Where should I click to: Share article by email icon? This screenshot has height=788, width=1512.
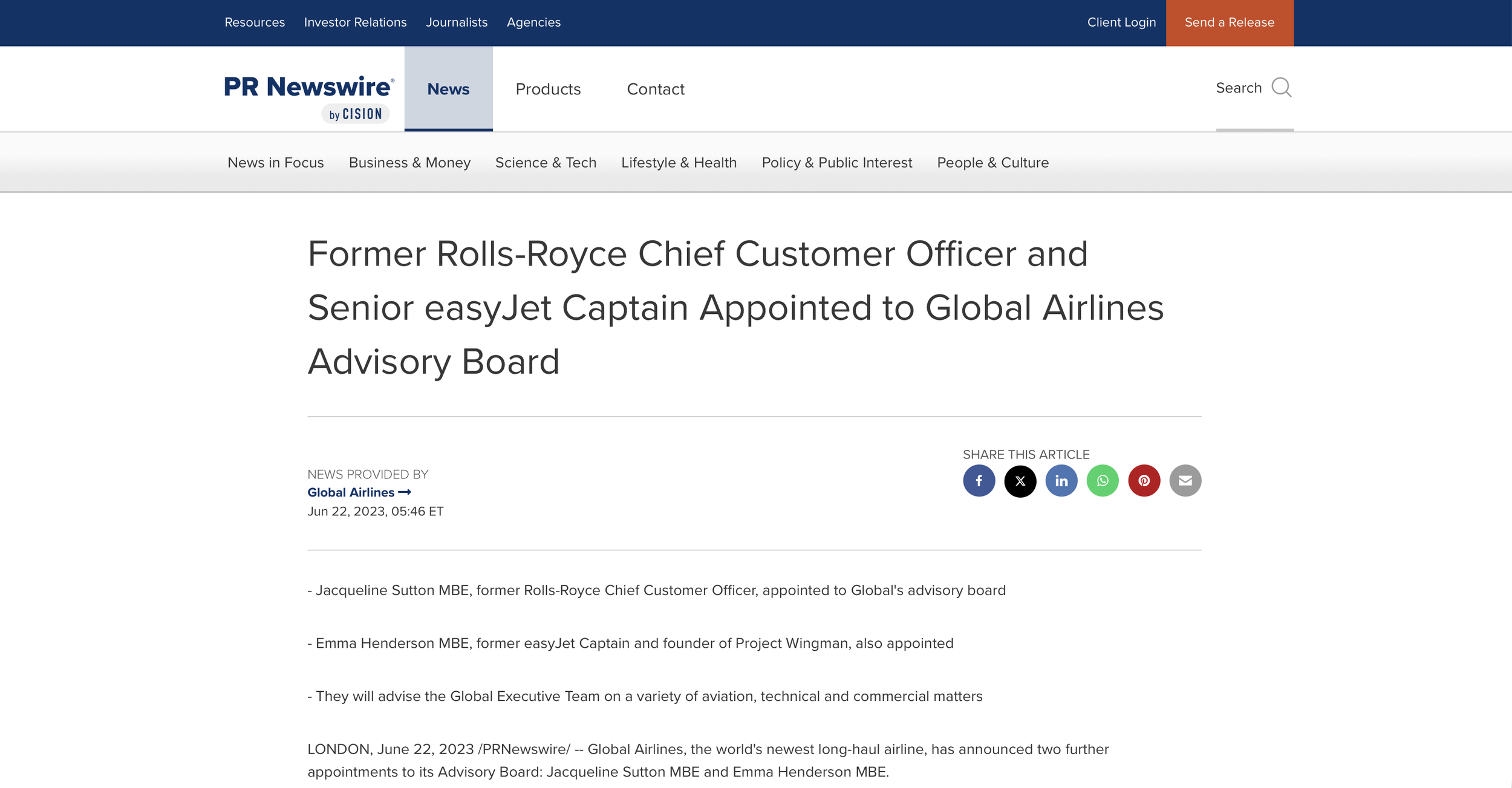tap(1185, 481)
